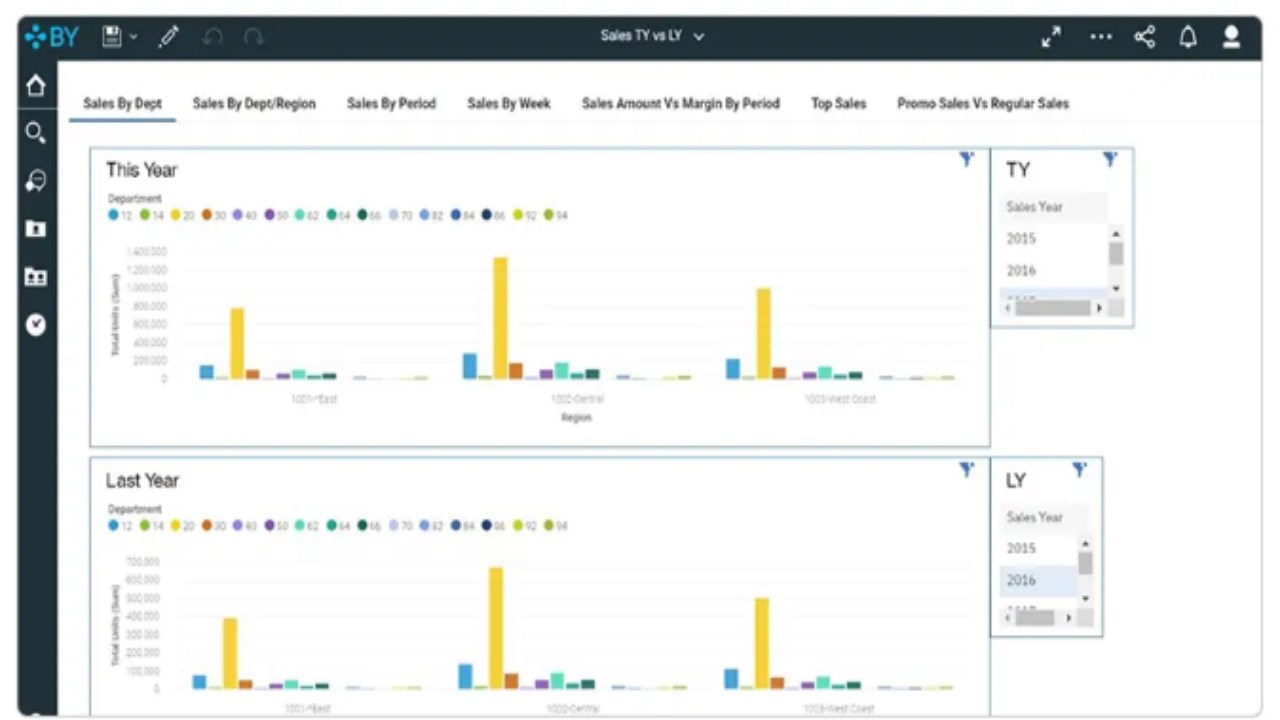Screen dimensions: 1280x720
Task: Open the Top Sales tab
Action: click(838, 103)
